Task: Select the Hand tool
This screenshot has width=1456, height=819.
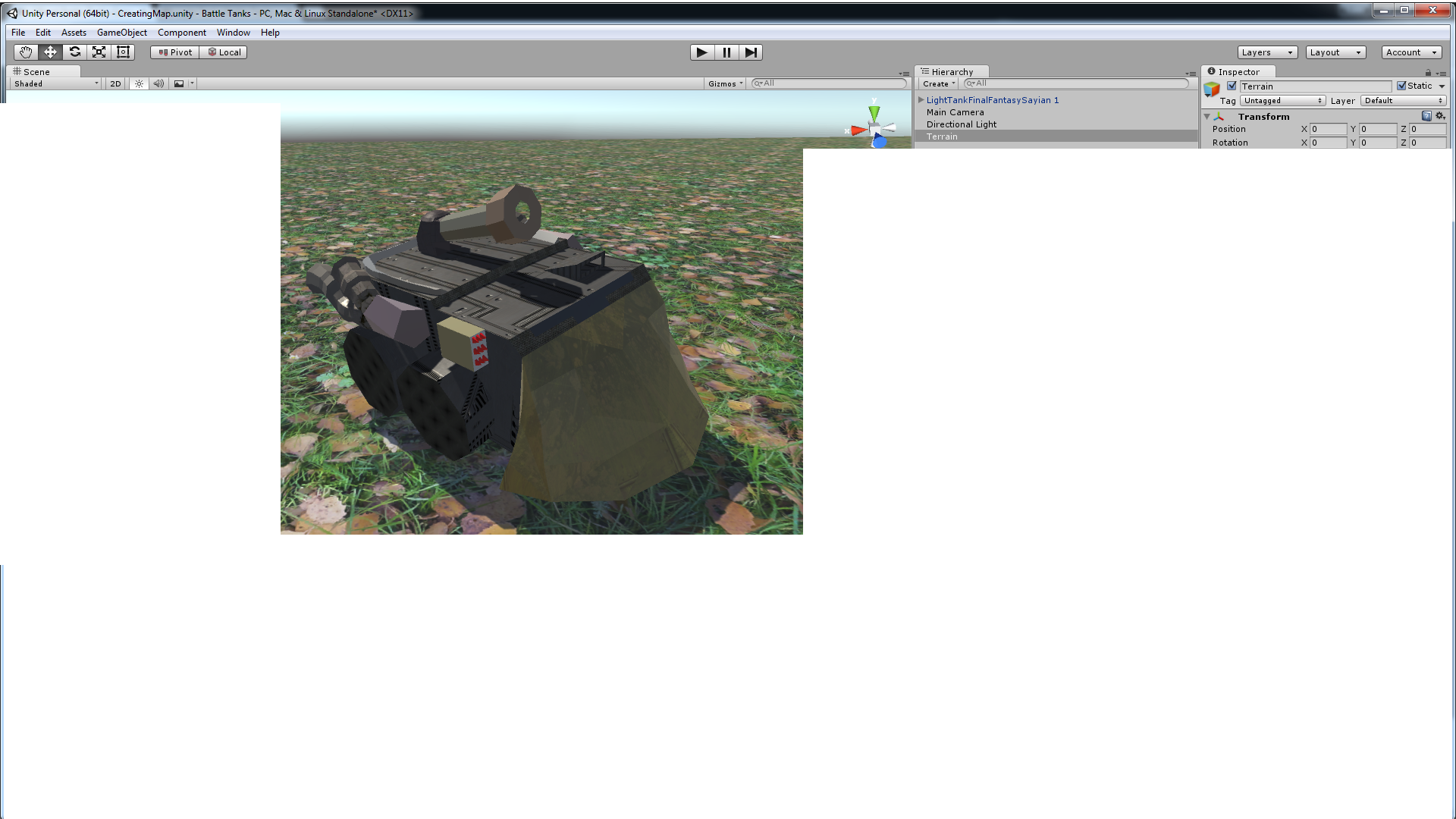Action: (x=26, y=52)
